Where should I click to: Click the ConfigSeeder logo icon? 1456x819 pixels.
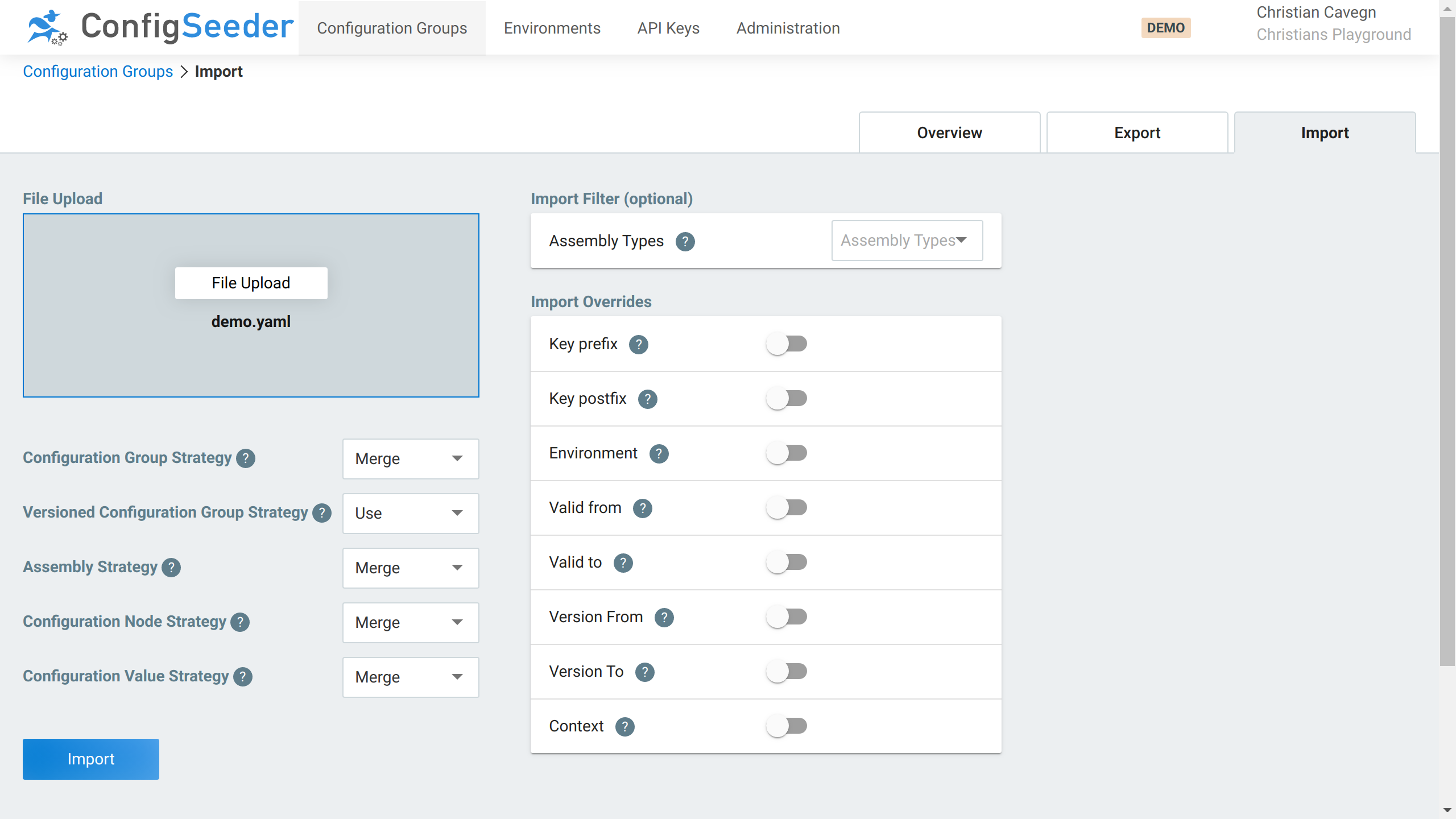(x=47, y=27)
